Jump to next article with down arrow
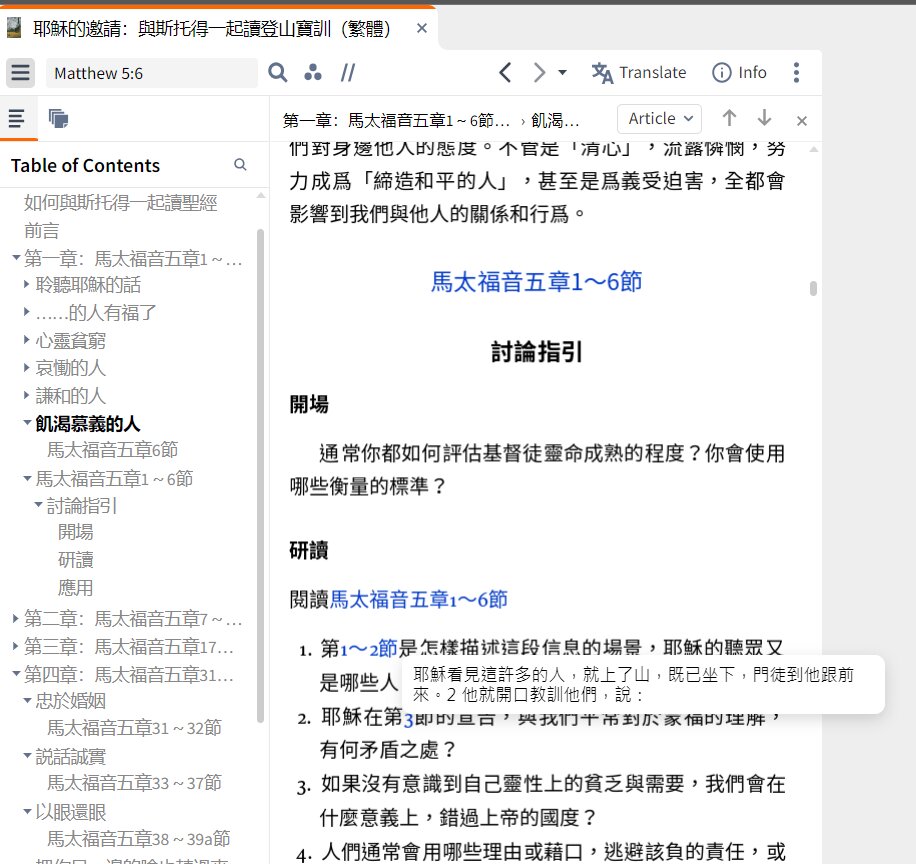916x864 pixels. 764,119
